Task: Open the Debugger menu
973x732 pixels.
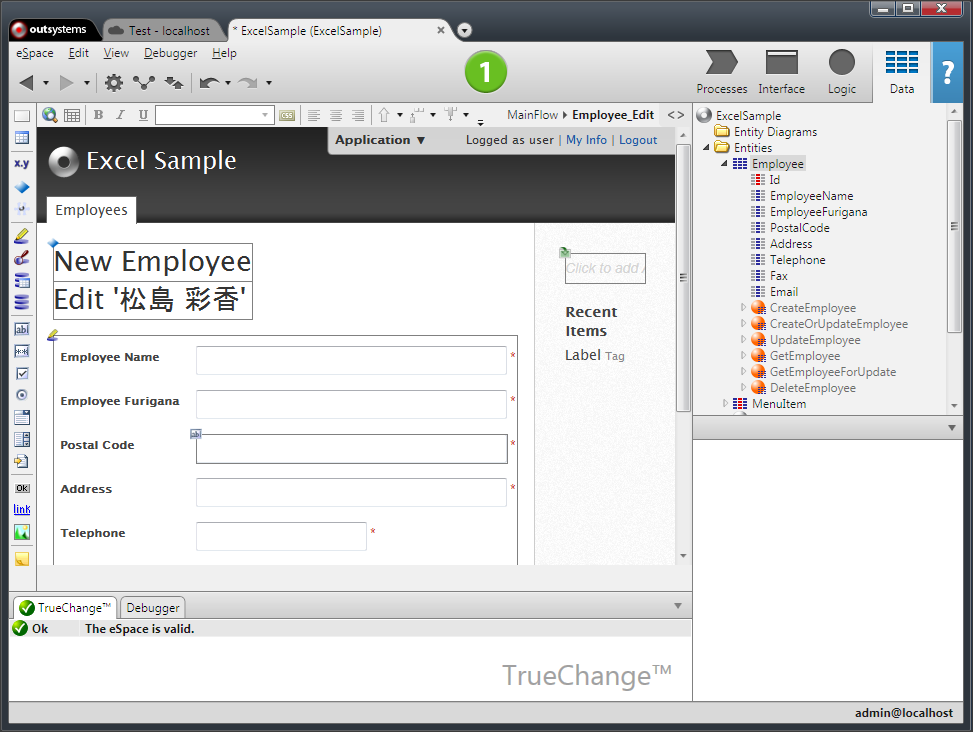Action: (171, 53)
